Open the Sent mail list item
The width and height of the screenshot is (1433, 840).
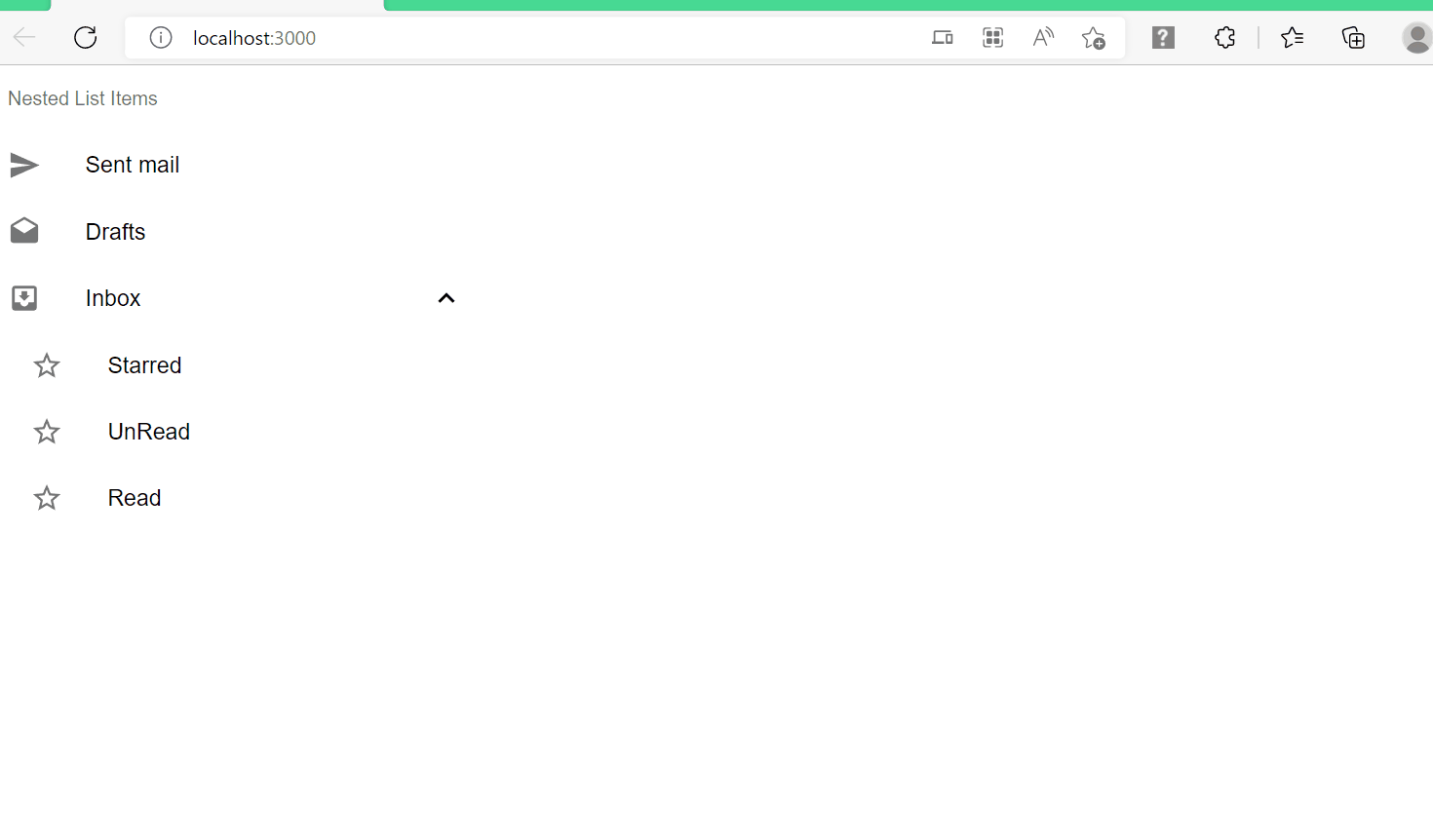[236, 165]
